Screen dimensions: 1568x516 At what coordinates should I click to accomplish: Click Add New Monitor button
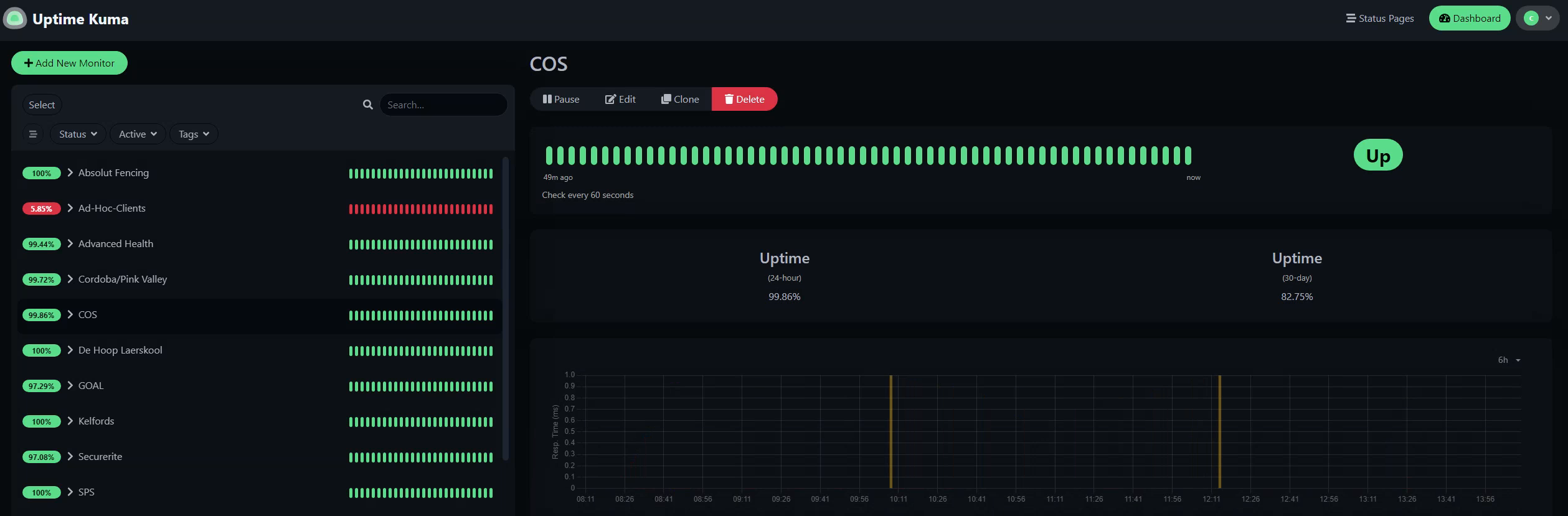[x=69, y=63]
